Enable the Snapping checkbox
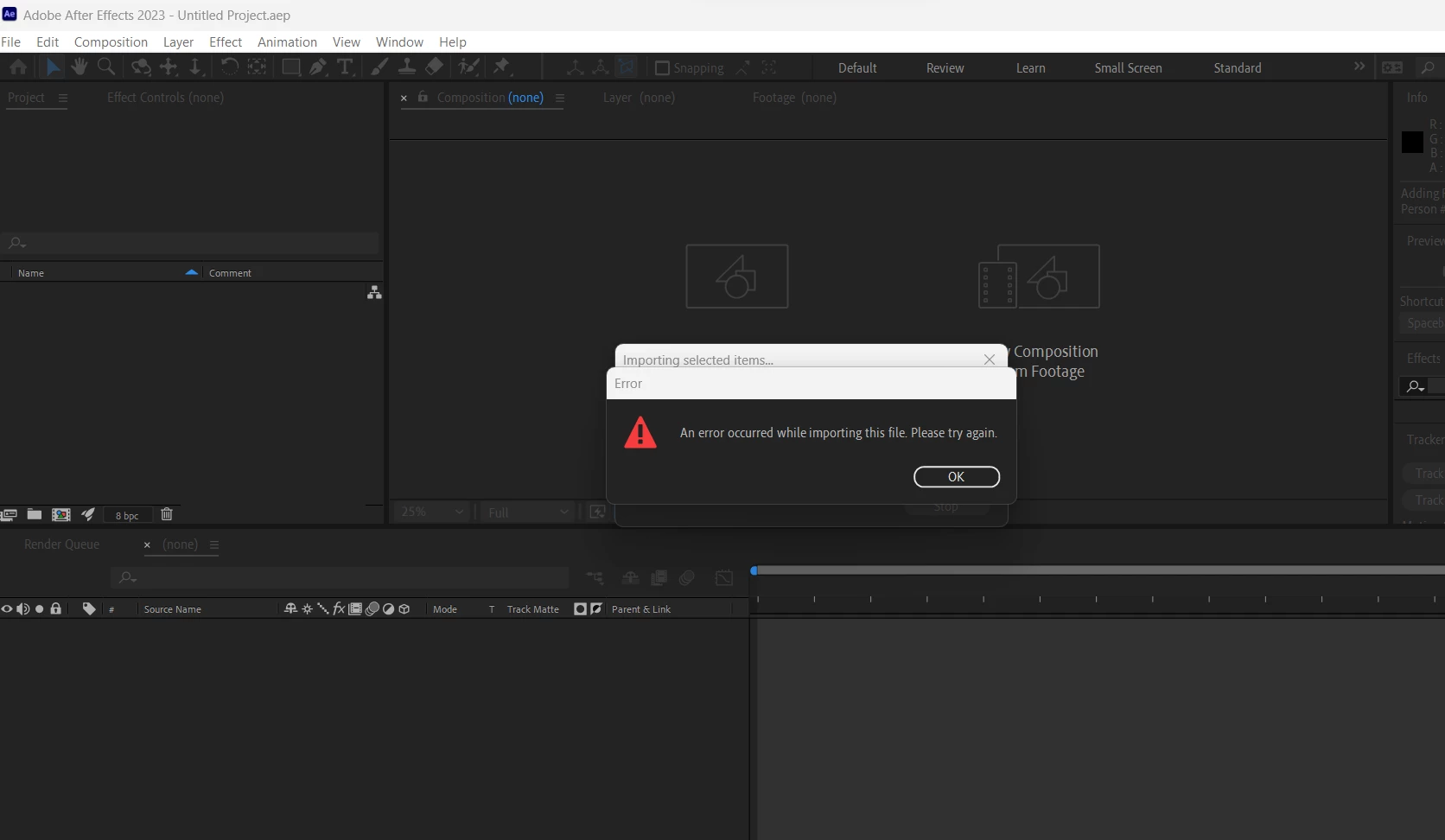This screenshot has height=840, width=1445. 662,67
